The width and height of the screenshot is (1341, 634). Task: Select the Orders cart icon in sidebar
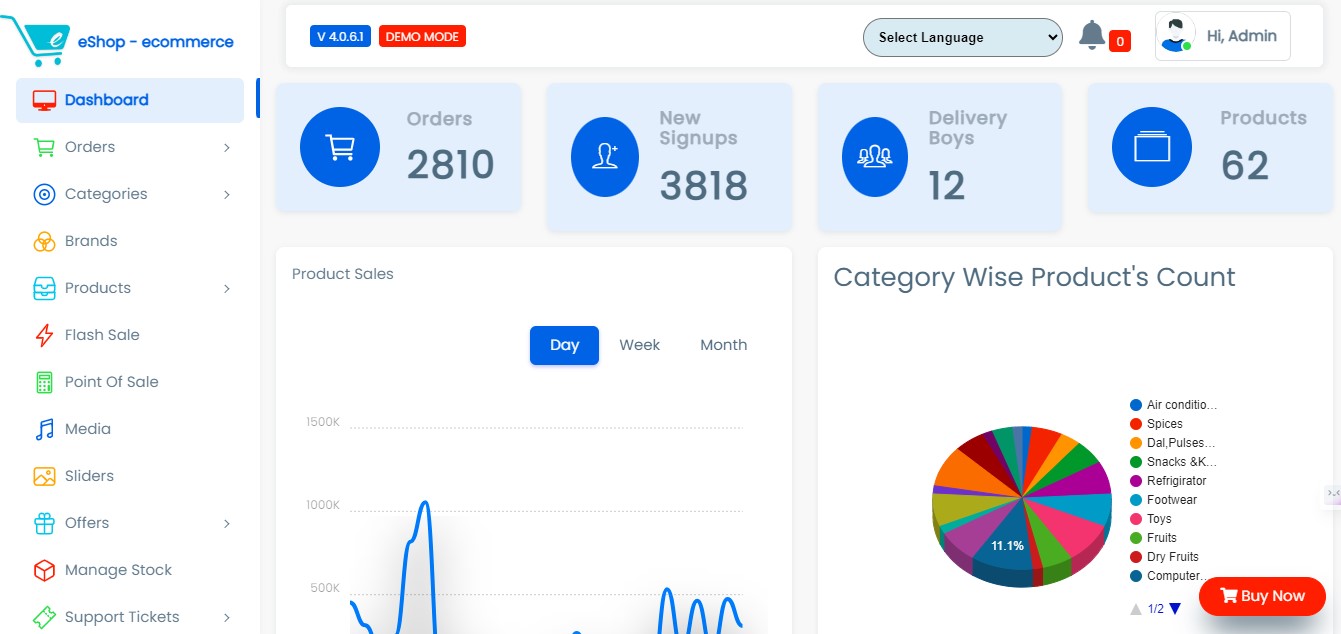coord(45,146)
